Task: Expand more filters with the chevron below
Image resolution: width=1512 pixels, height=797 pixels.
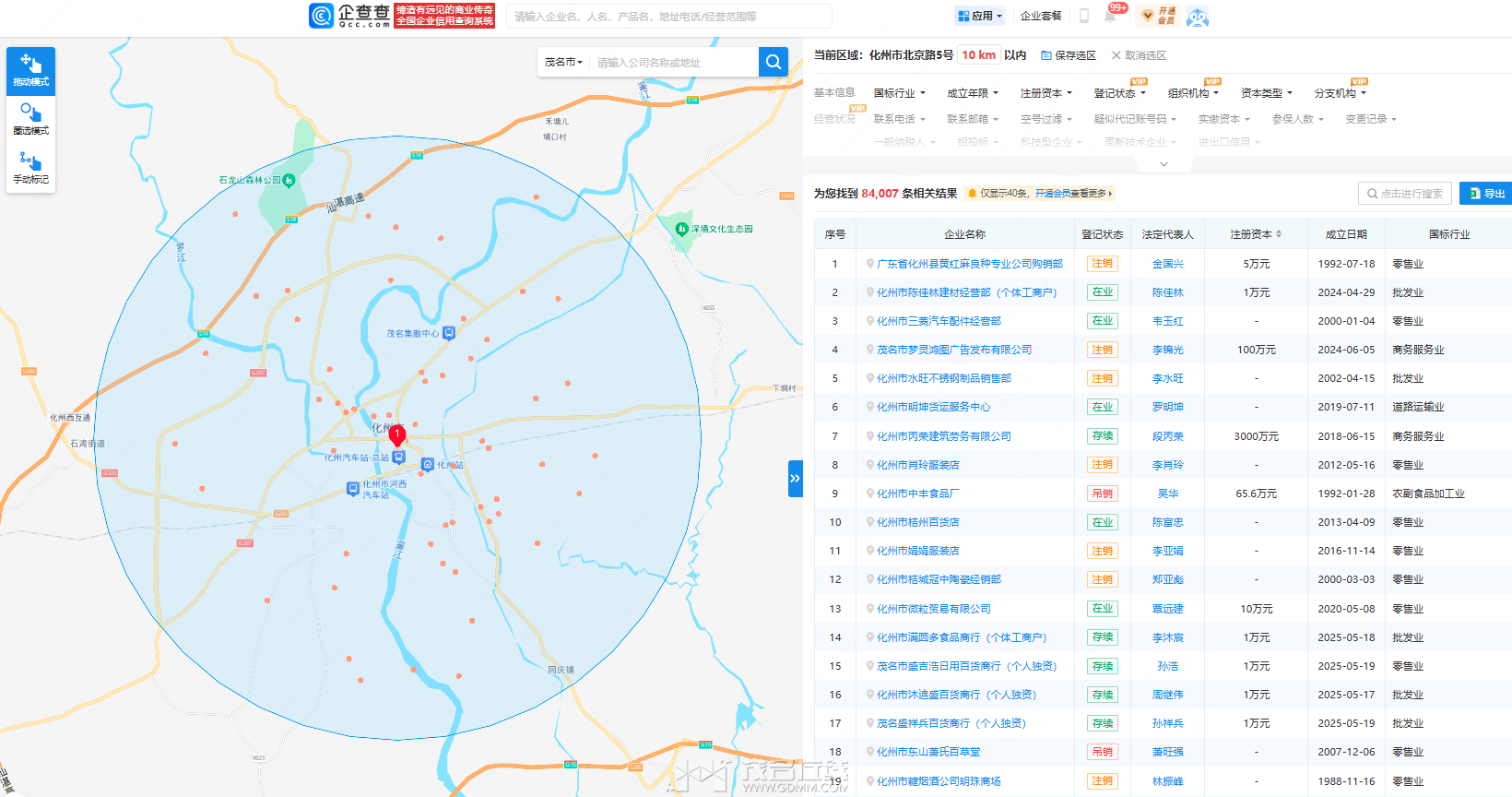Action: [1164, 164]
